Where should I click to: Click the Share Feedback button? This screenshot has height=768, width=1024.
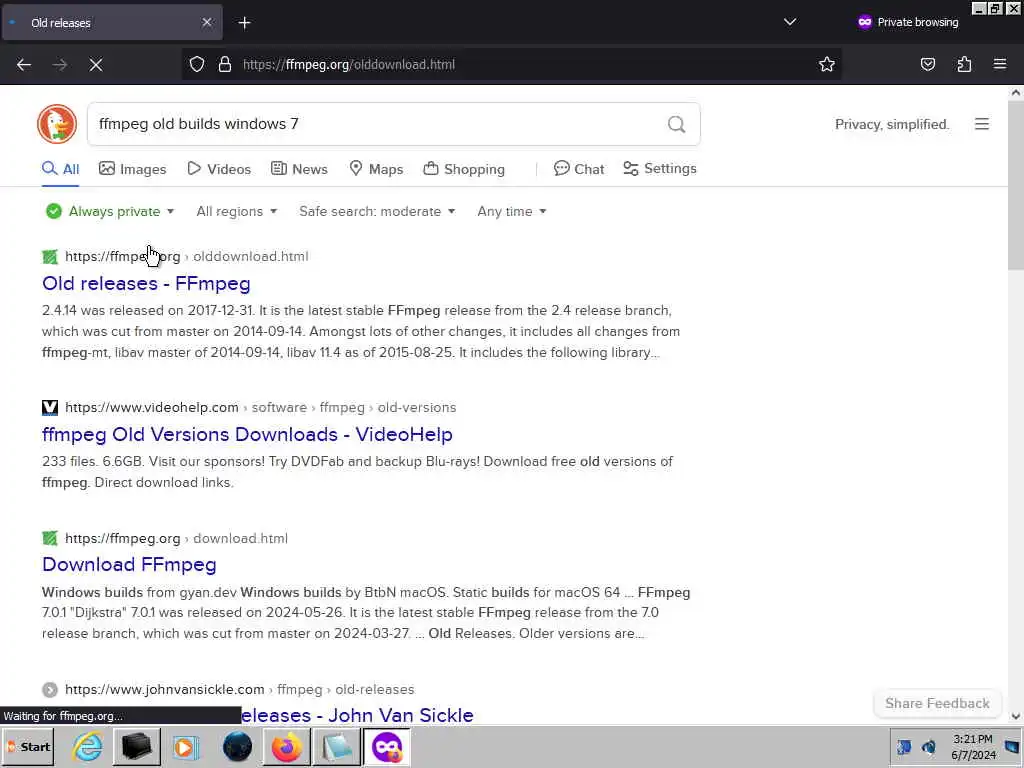point(937,703)
